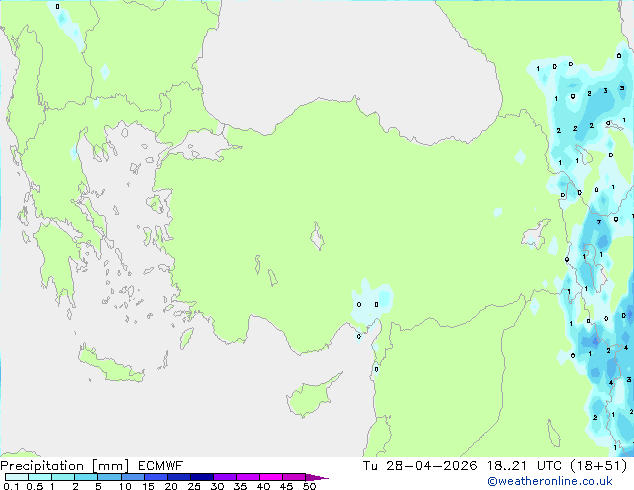This screenshot has height=490, width=634.
Task: Click the date "28-04-2026"
Action: click(x=431, y=466)
